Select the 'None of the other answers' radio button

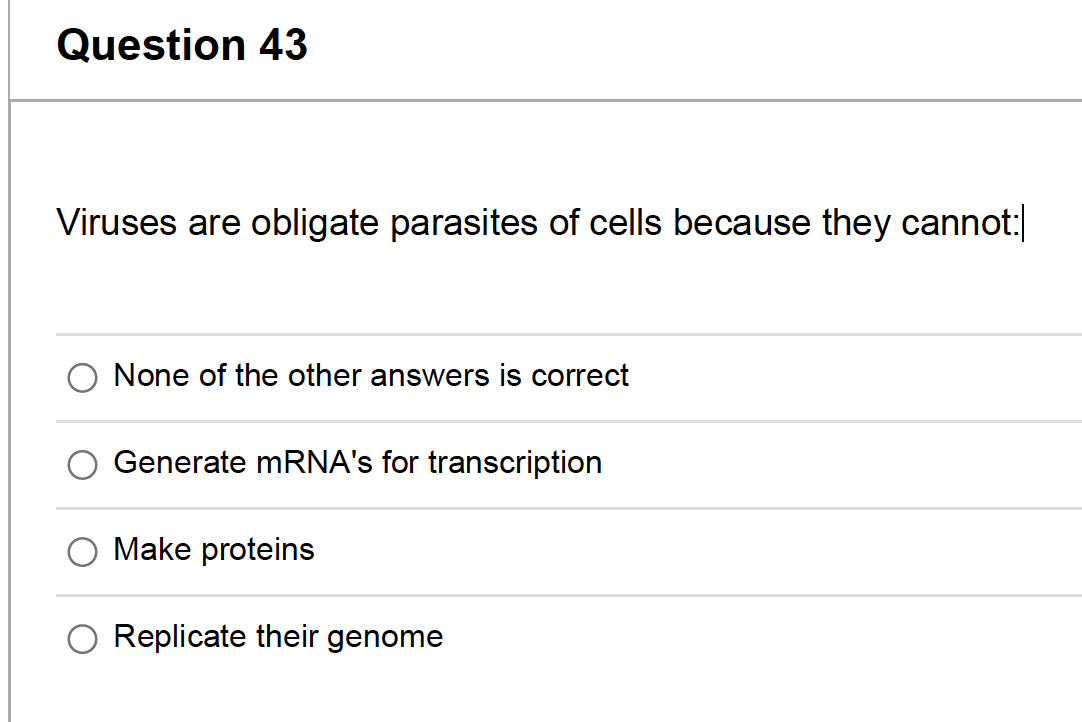pos(82,377)
